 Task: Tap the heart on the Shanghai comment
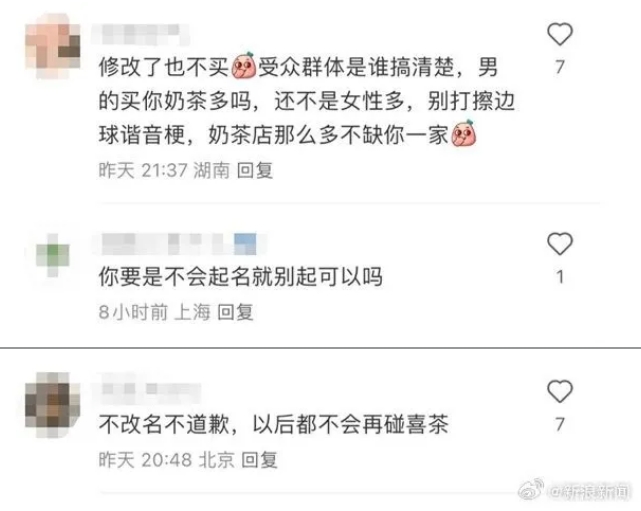pyautogui.click(x=560, y=244)
